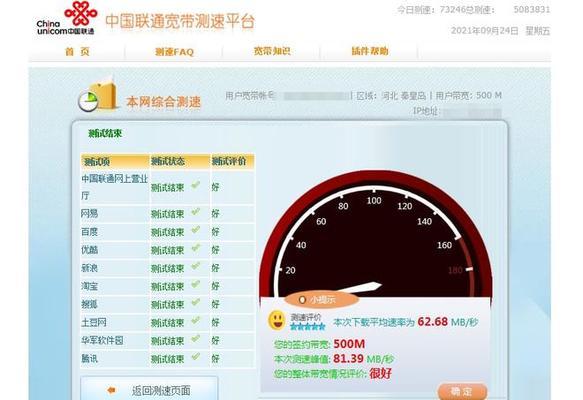Click the smiley face rating icon
Image resolution: width=583 pixels, height=400 pixels.
pos(277,320)
